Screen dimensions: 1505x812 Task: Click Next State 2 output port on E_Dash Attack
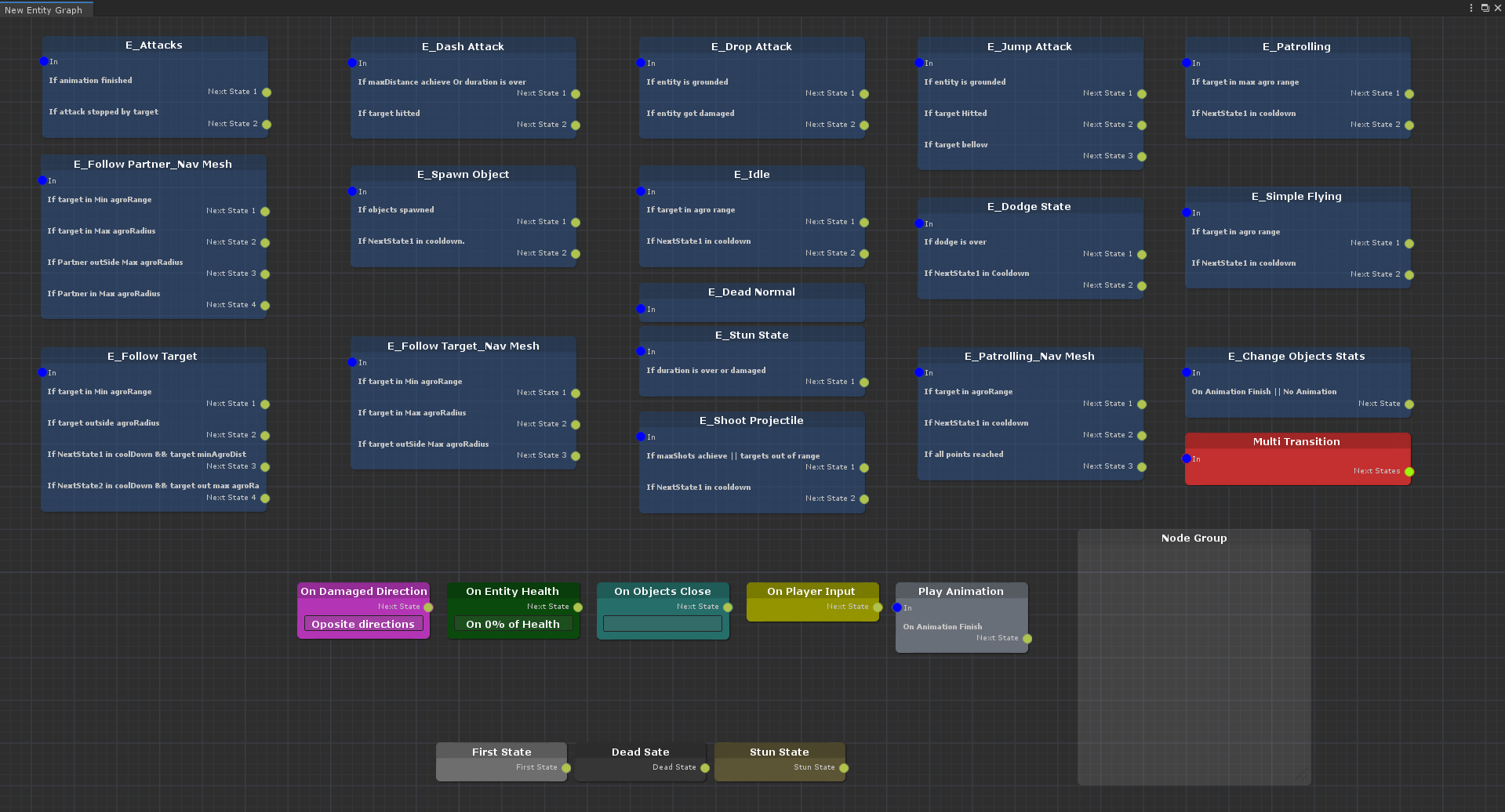576,125
